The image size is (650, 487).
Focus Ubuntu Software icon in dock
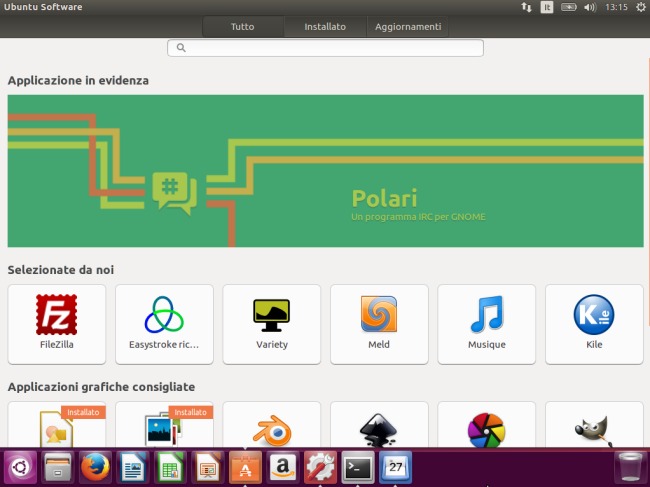(x=245, y=468)
